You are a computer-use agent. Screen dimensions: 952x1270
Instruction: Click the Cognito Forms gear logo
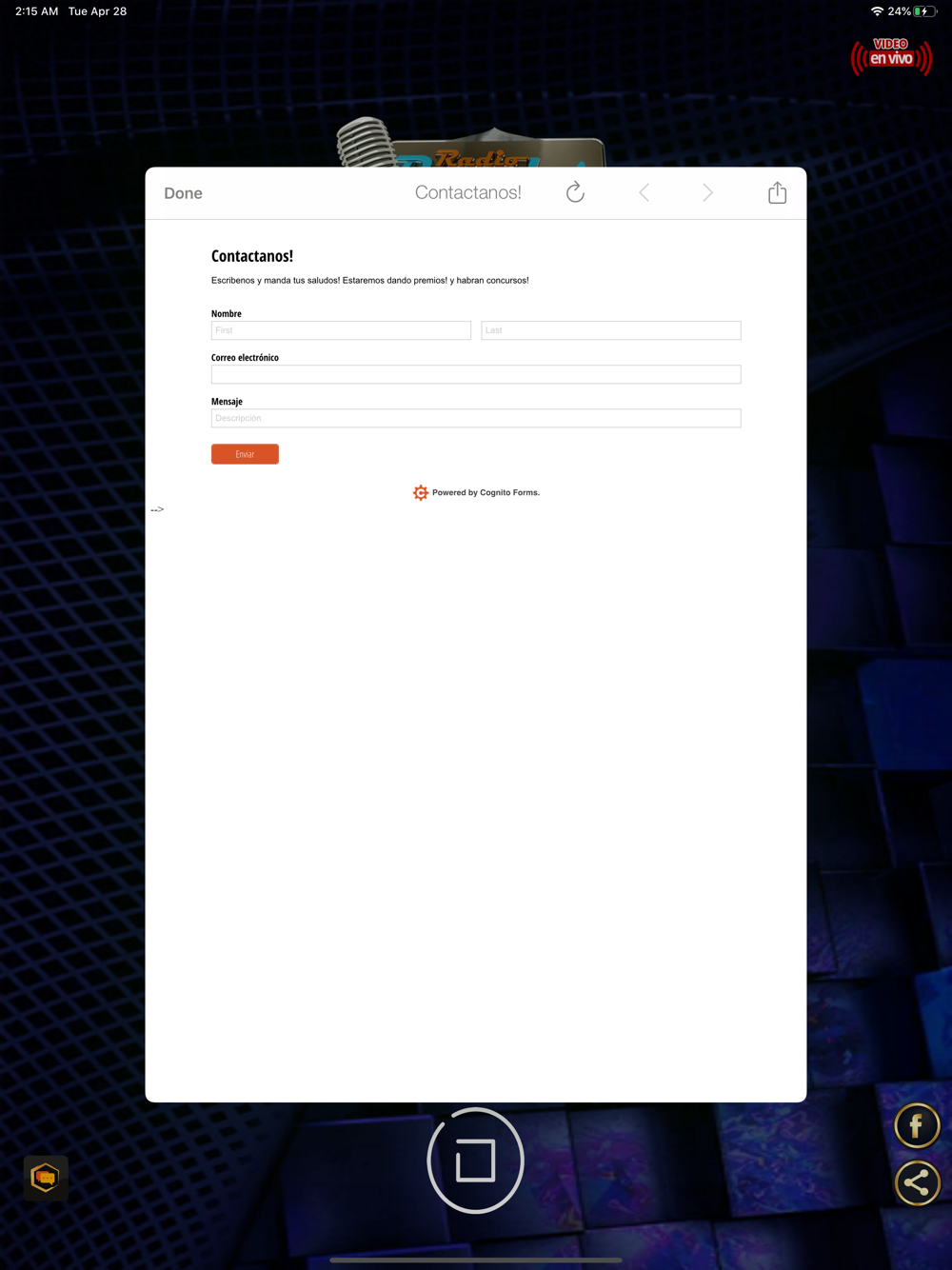(421, 492)
